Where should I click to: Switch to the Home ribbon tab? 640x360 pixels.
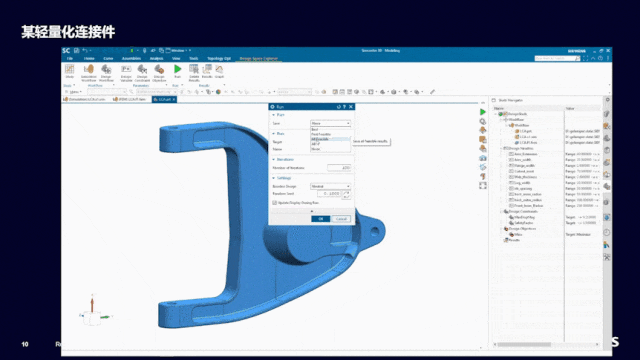[x=89, y=59]
